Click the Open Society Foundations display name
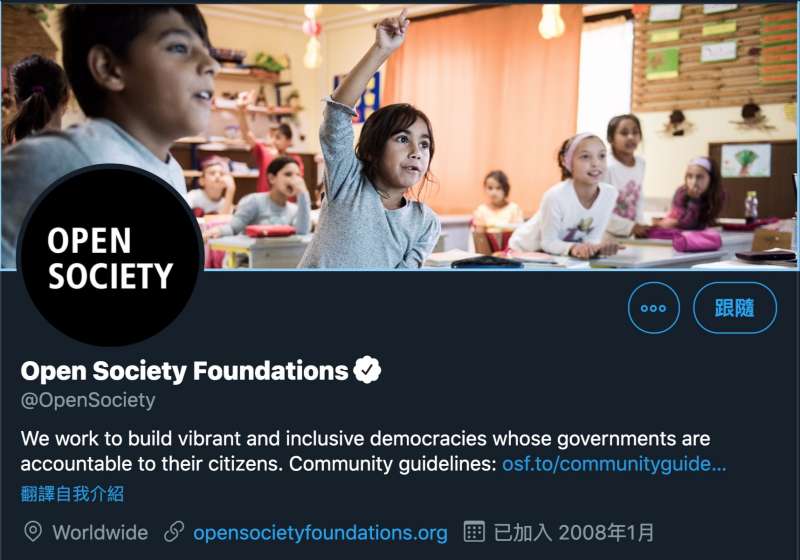 pyautogui.click(x=184, y=371)
